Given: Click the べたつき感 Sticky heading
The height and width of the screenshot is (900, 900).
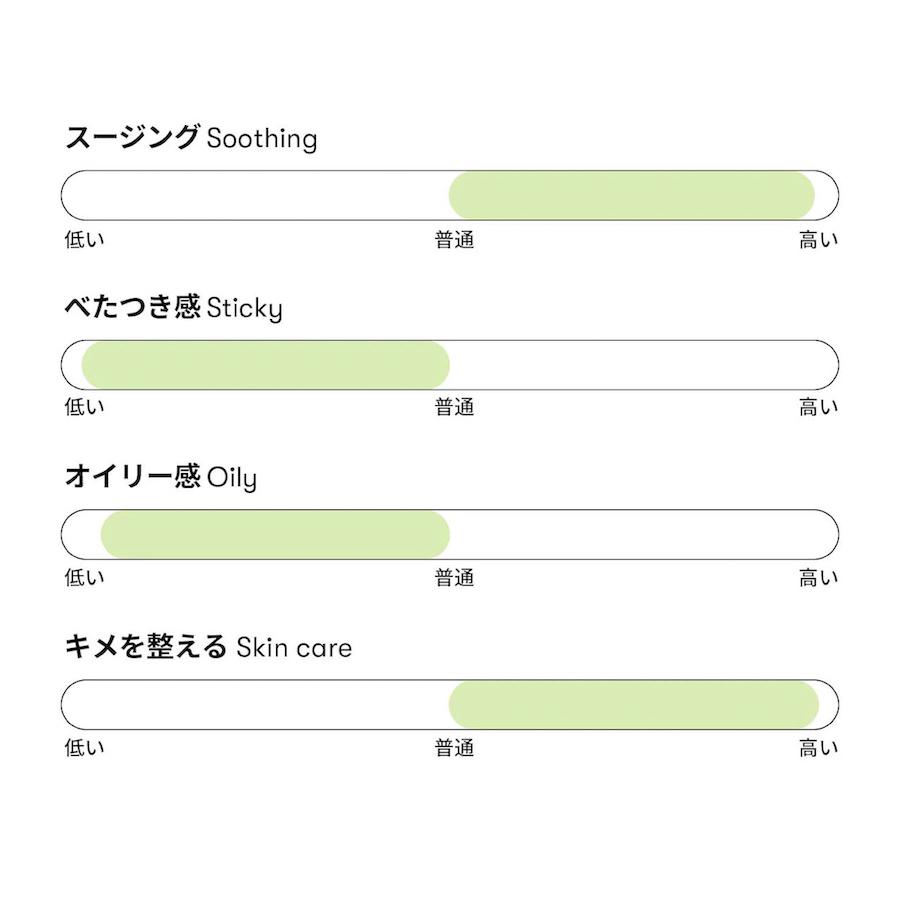Looking at the screenshot, I should click(173, 307).
